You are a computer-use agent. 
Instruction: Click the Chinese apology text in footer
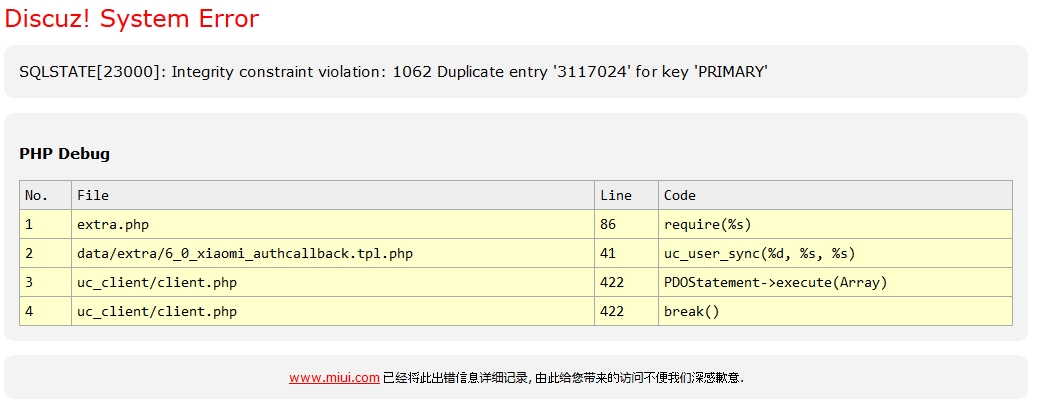[x=564, y=378]
